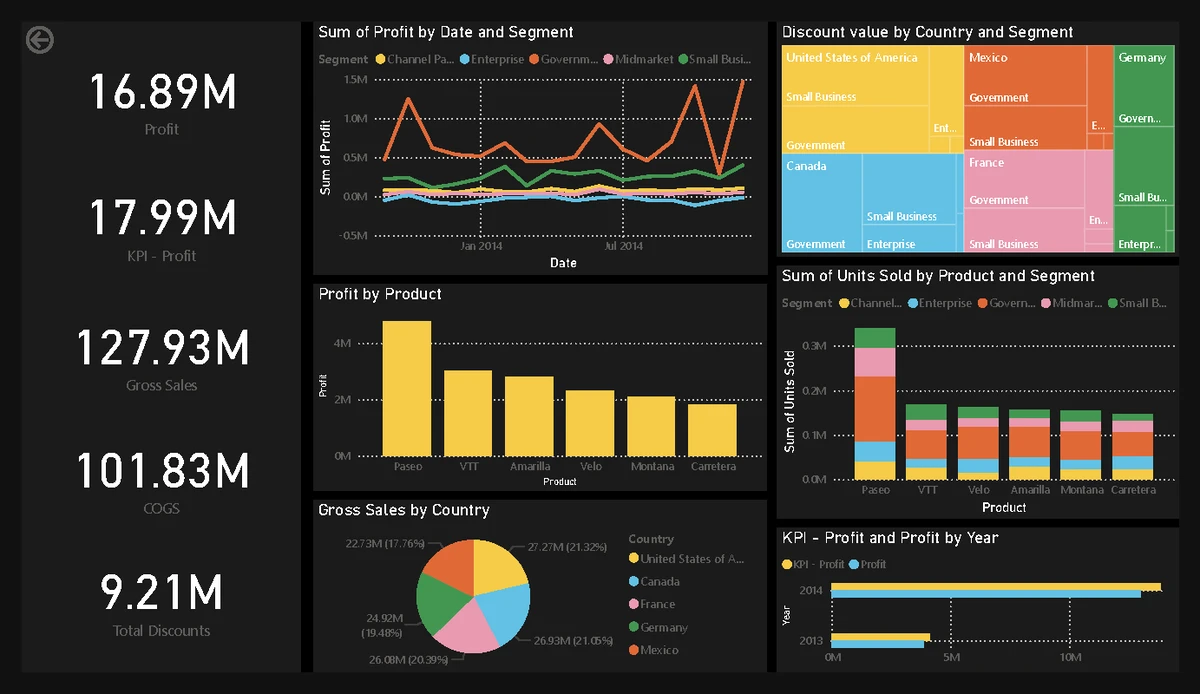
Task: Select United States entry in Country legend
Action: [687, 558]
